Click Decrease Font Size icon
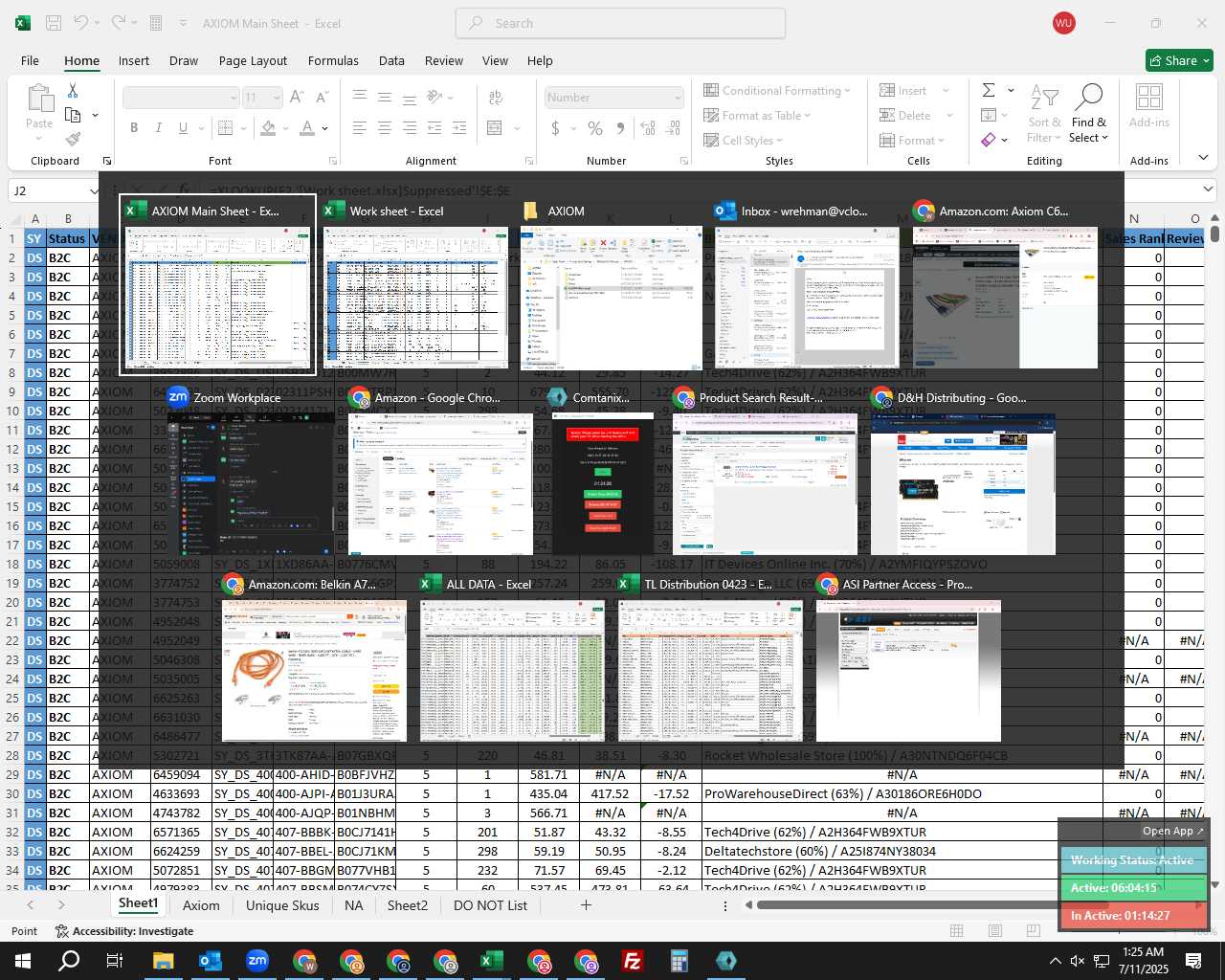The image size is (1225, 980). [322, 97]
